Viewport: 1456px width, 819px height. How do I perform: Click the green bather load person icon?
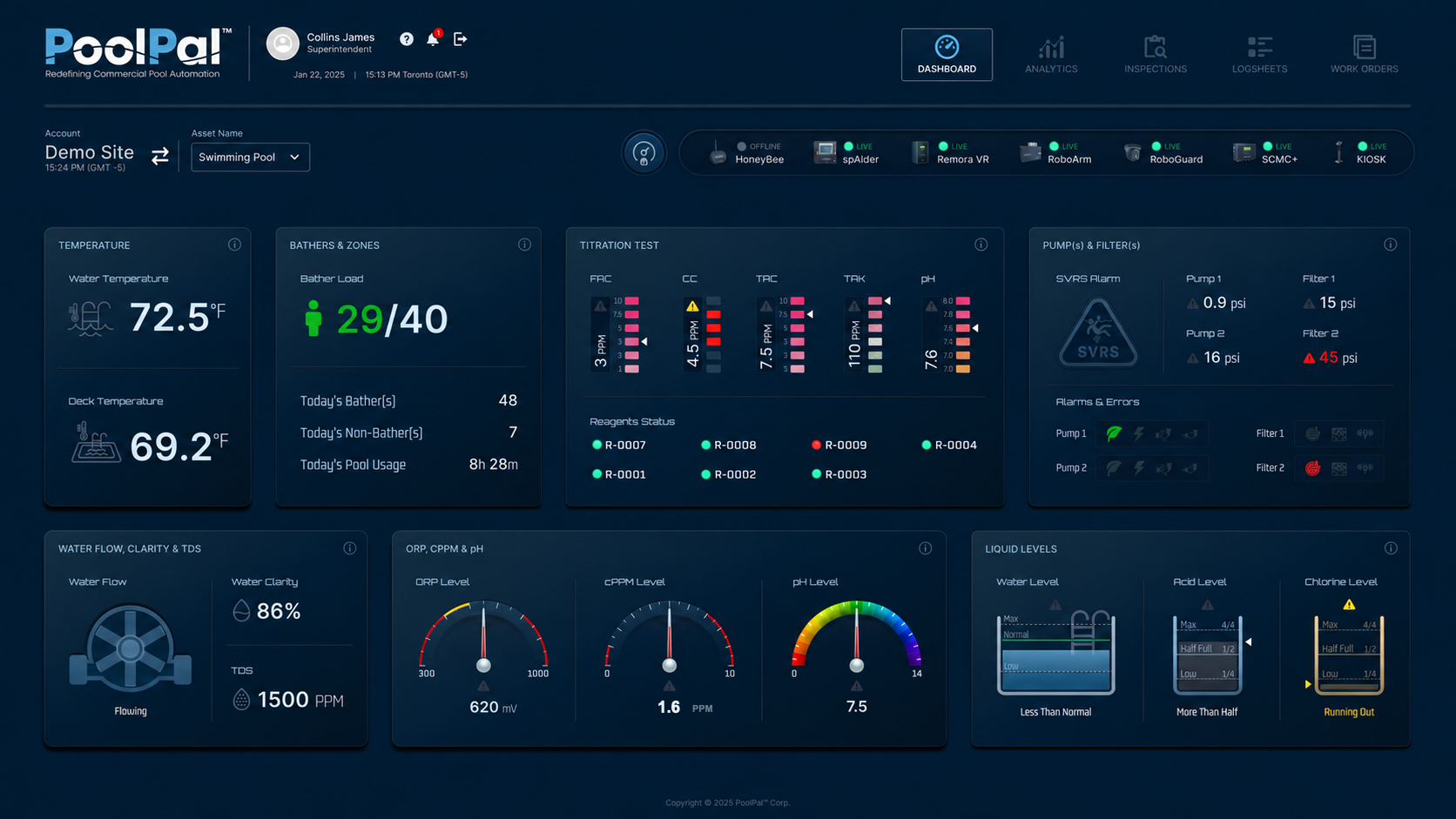click(313, 319)
